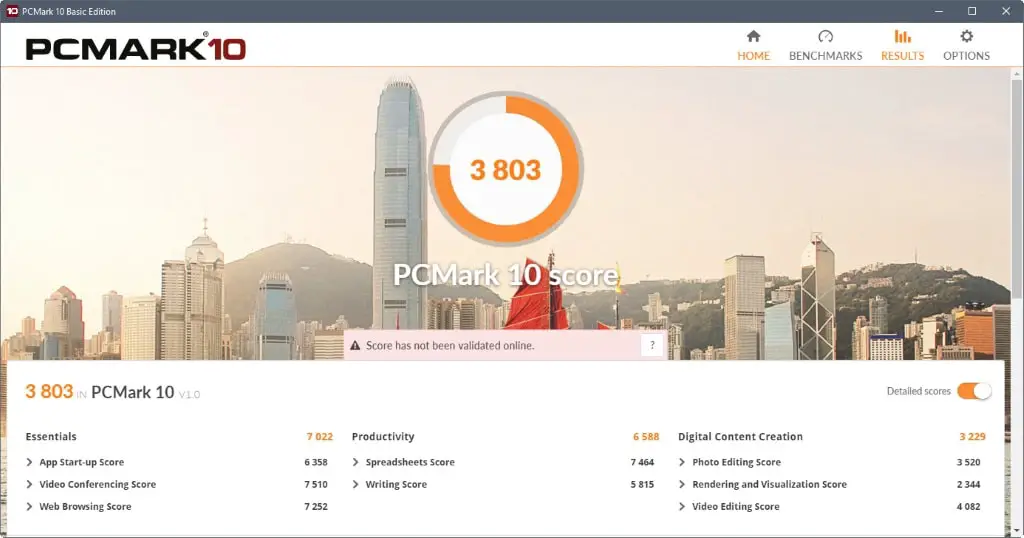Click the question mark help button
1024x538 pixels.
pyautogui.click(x=652, y=345)
